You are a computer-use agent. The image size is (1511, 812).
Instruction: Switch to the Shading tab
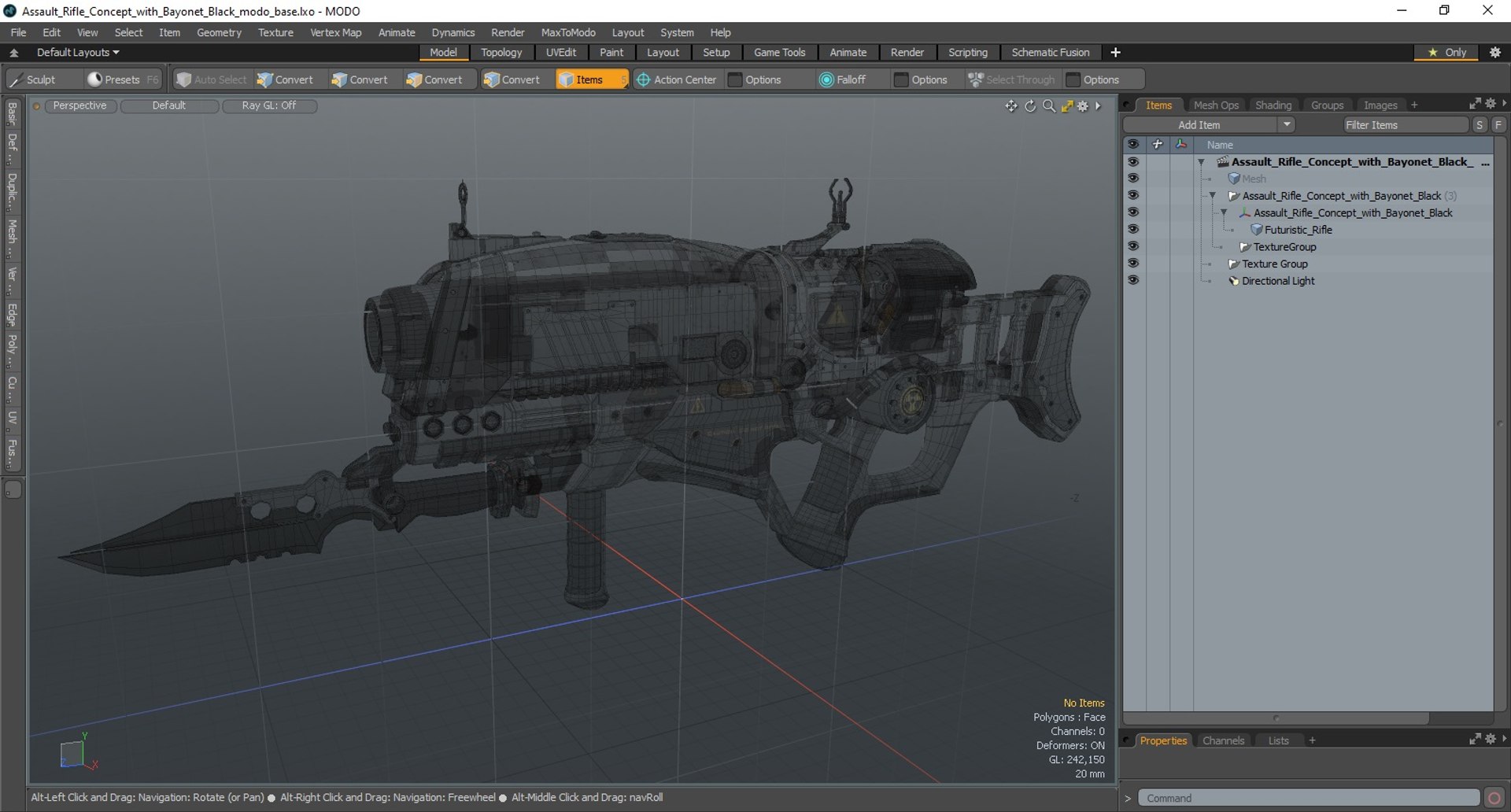click(x=1273, y=105)
